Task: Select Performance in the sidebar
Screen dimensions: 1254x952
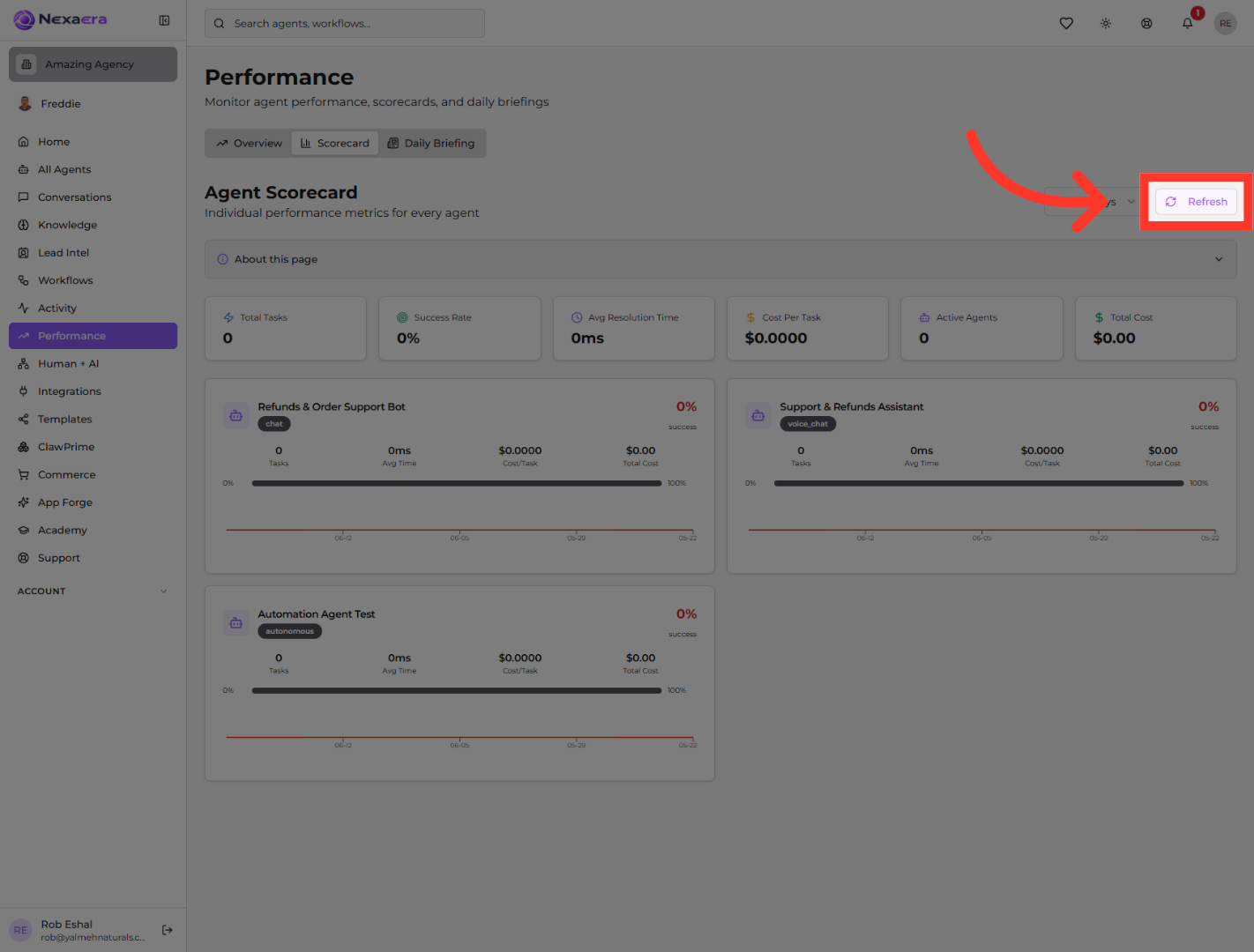Action: (93, 336)
